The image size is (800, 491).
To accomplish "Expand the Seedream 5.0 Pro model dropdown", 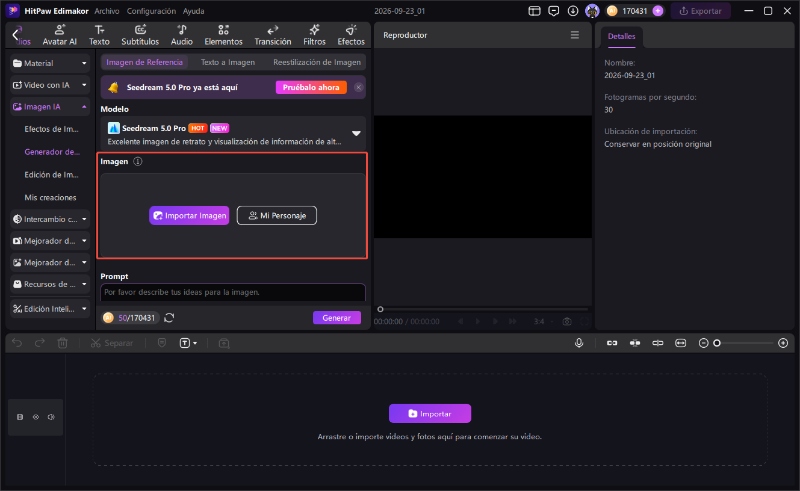I will [356, 133].
